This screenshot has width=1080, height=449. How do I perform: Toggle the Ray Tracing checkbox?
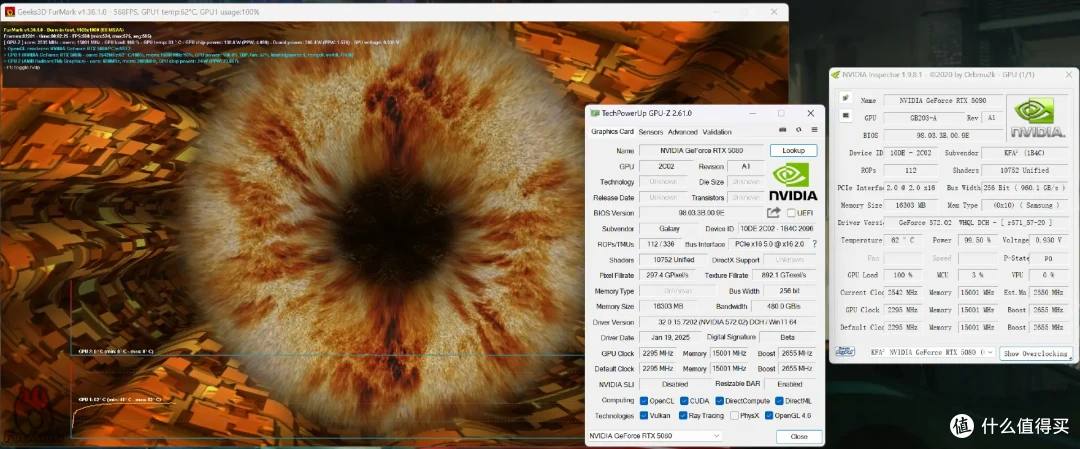683,415
